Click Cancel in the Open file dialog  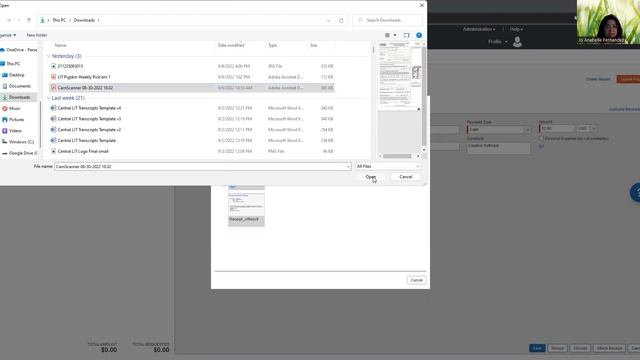coord(405,177)
